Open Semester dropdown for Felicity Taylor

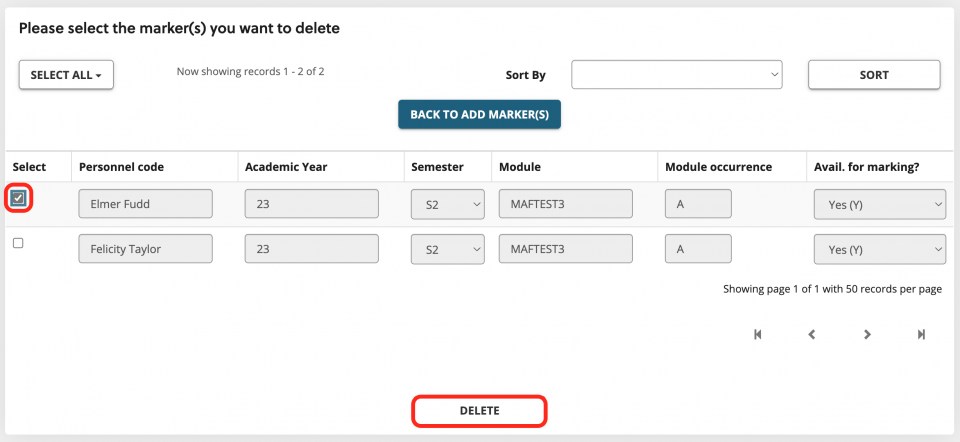point(448,249)
